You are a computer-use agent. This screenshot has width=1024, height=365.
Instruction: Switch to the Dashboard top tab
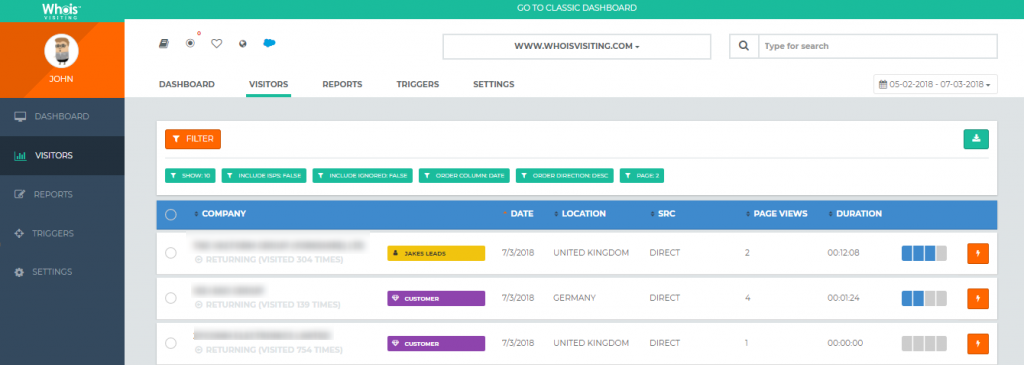(187, 84)
